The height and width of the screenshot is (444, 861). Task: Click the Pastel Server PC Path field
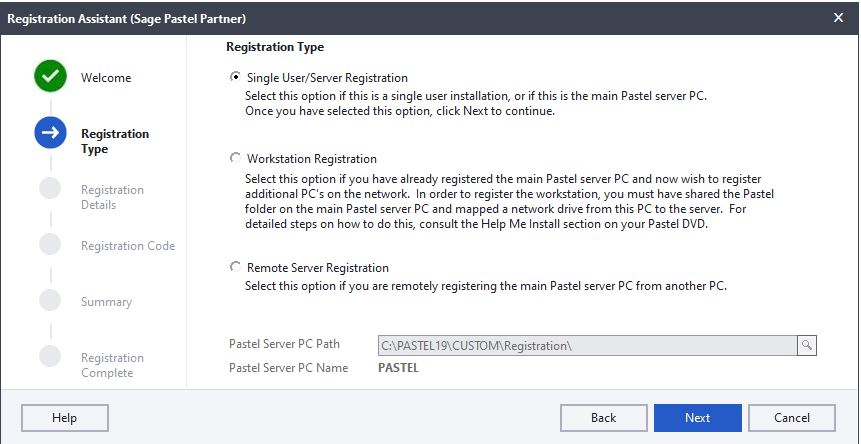click(x=587, y=346)
